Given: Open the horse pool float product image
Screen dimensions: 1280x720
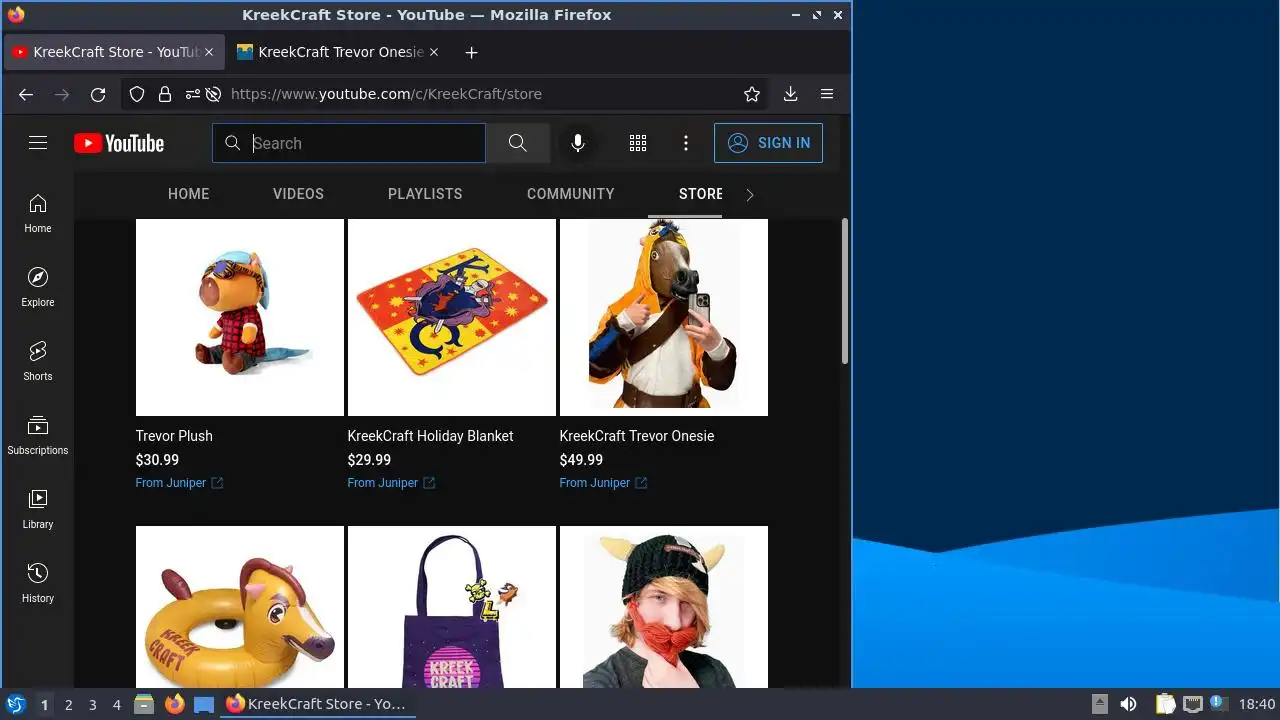Looking at the screenshot, I should [240, 607].
